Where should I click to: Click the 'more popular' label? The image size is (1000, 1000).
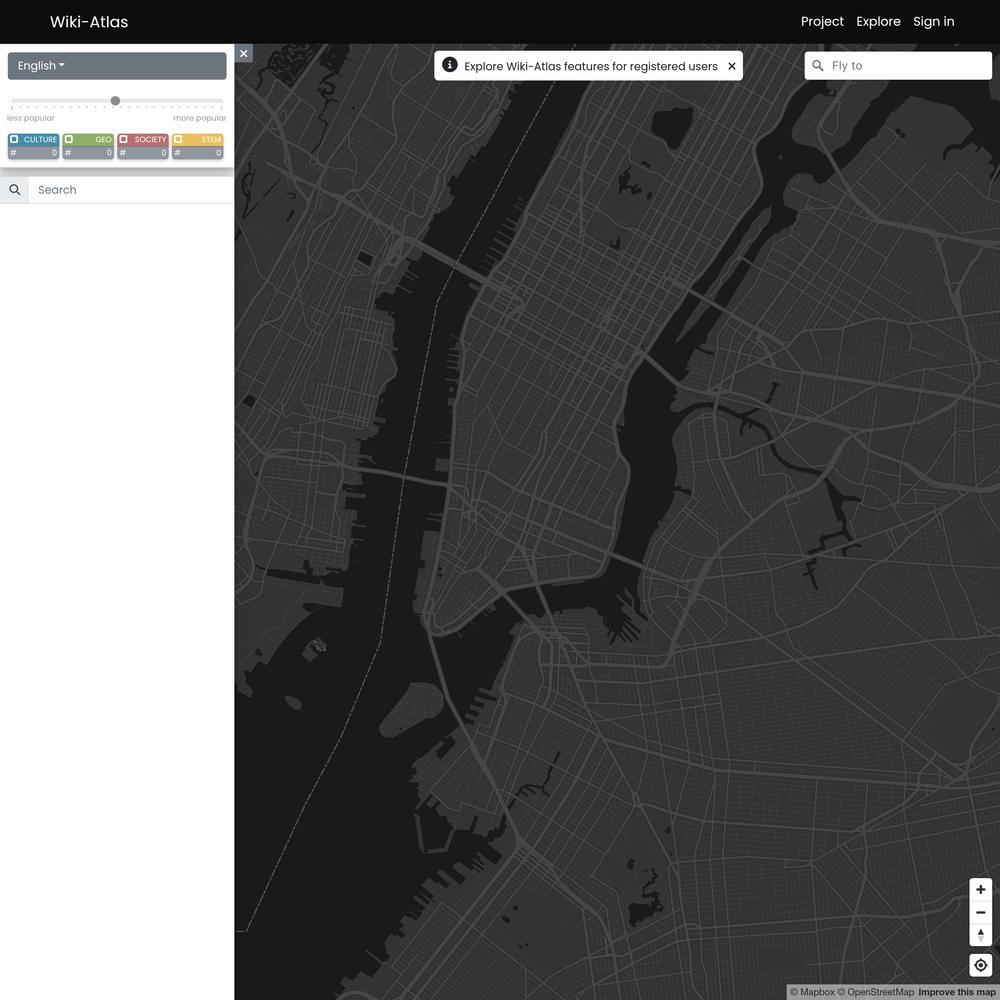(200, 118)
